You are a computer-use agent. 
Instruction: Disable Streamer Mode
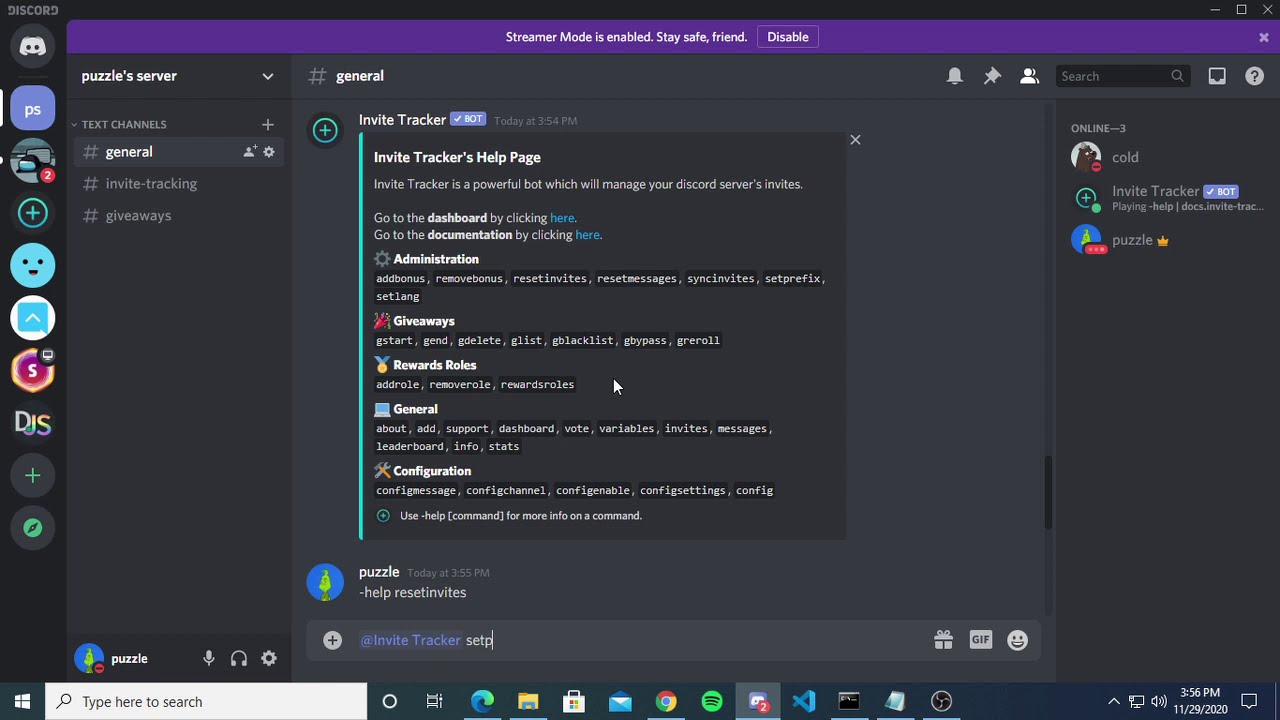coord(788,37)
